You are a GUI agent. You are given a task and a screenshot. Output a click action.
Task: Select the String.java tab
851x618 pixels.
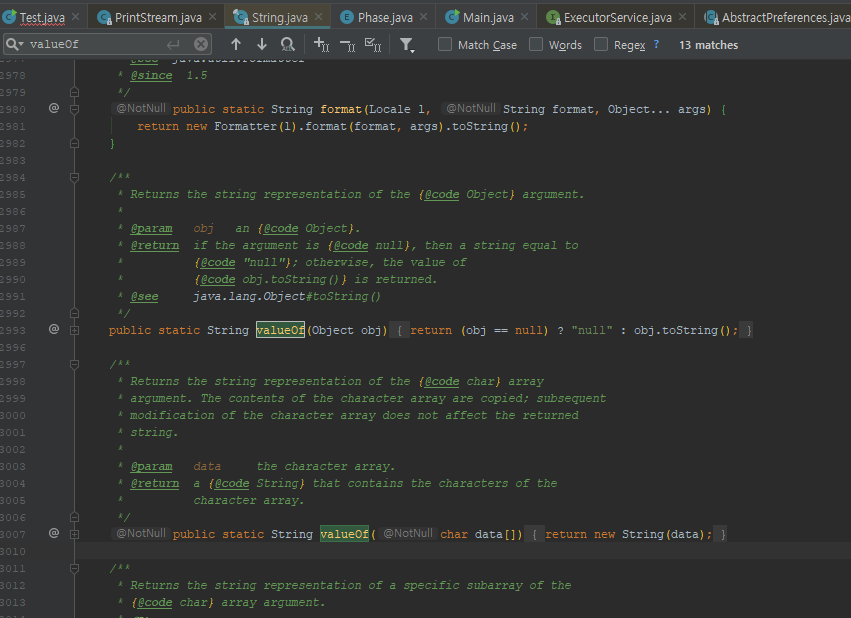[x=280, y=18]
